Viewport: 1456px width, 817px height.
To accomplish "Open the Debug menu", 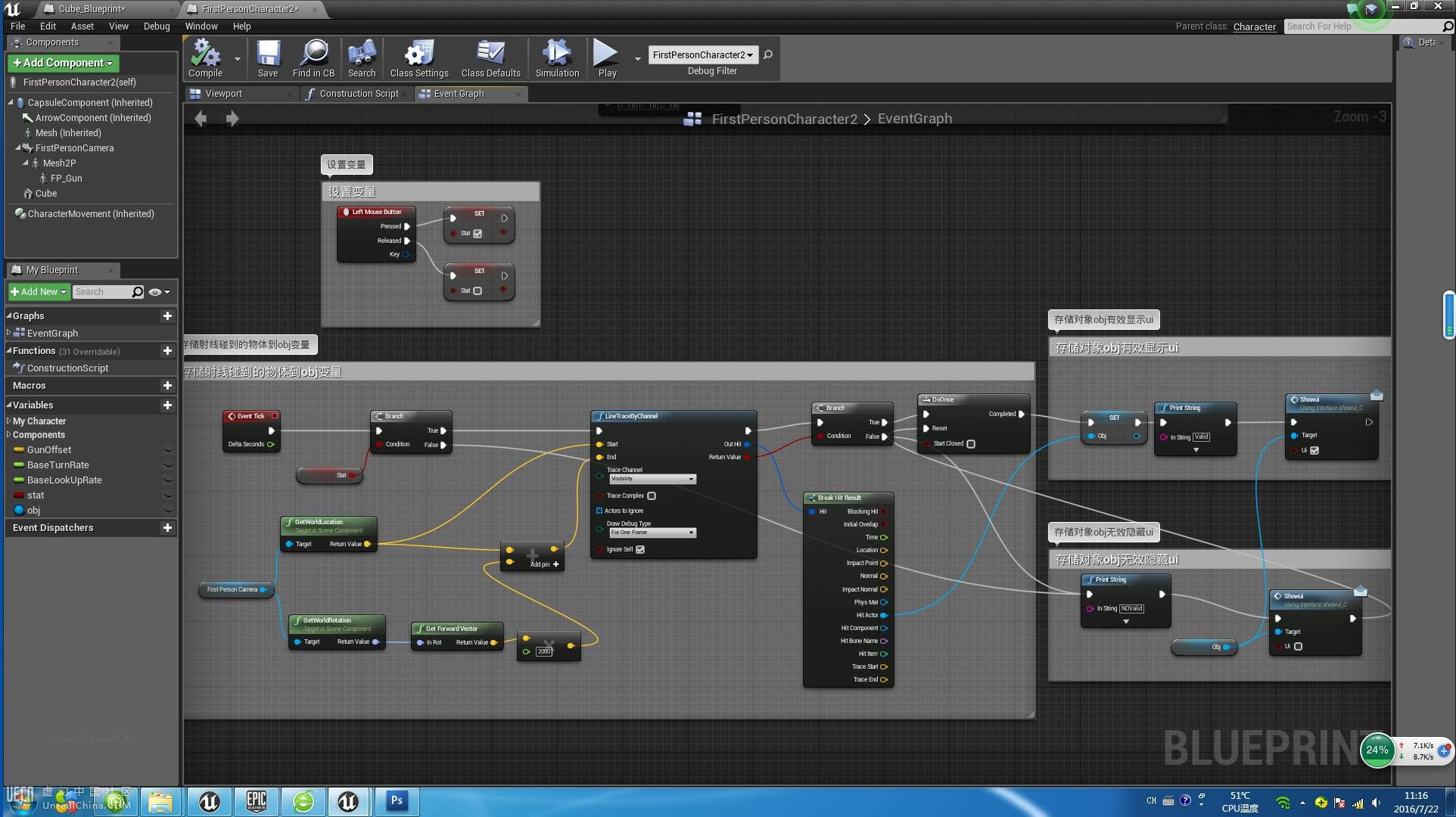I will point(157,26).
